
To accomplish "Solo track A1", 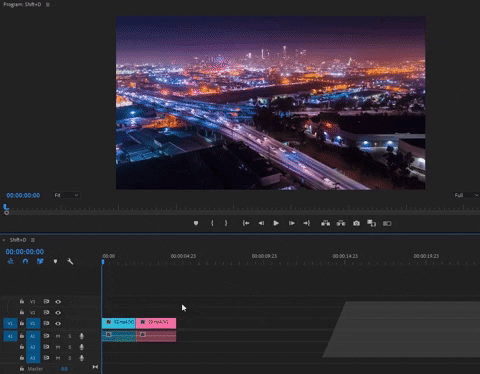I will pos(70,336).
